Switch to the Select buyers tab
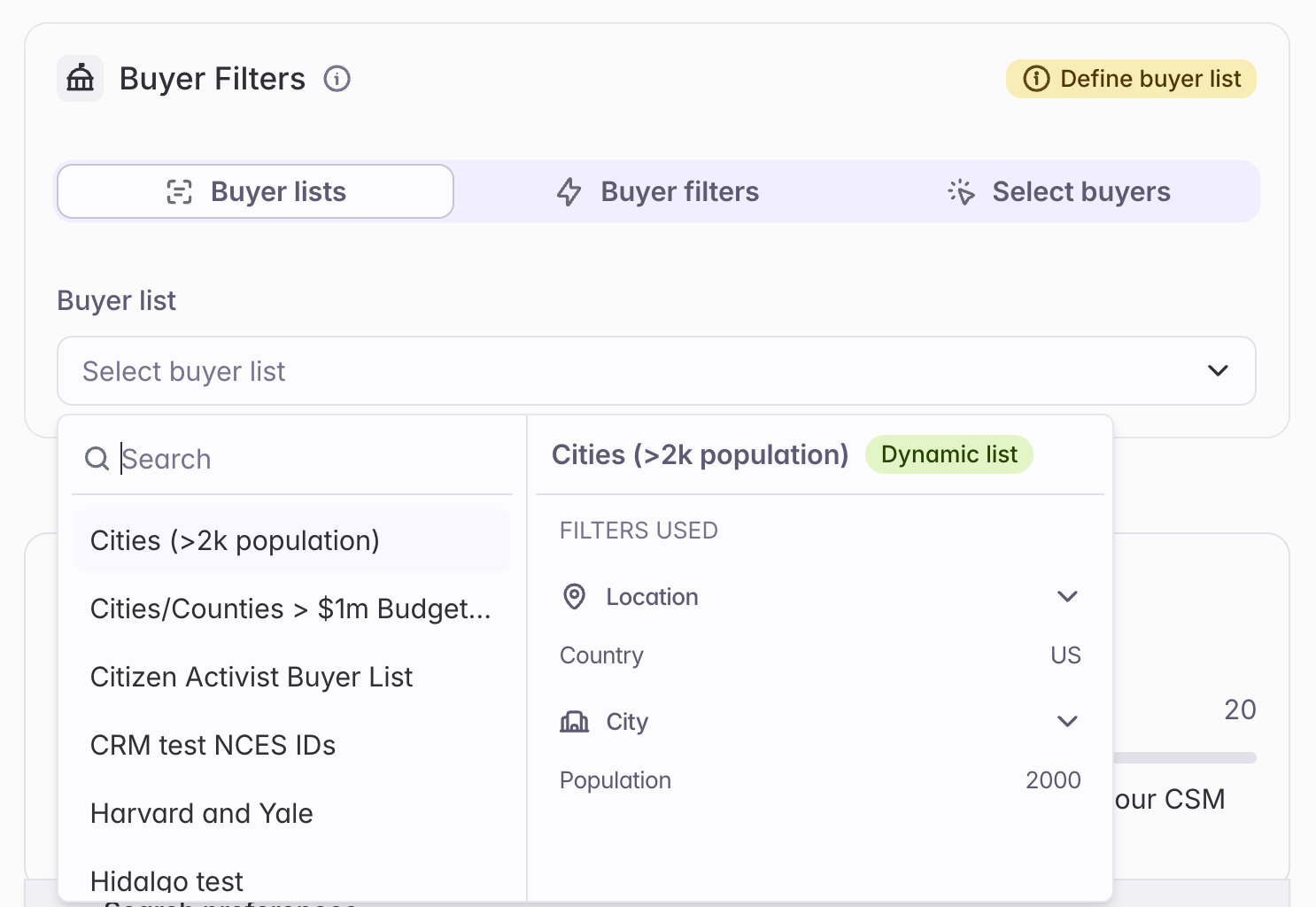1316x907 pixels. tap(1059, 191)
